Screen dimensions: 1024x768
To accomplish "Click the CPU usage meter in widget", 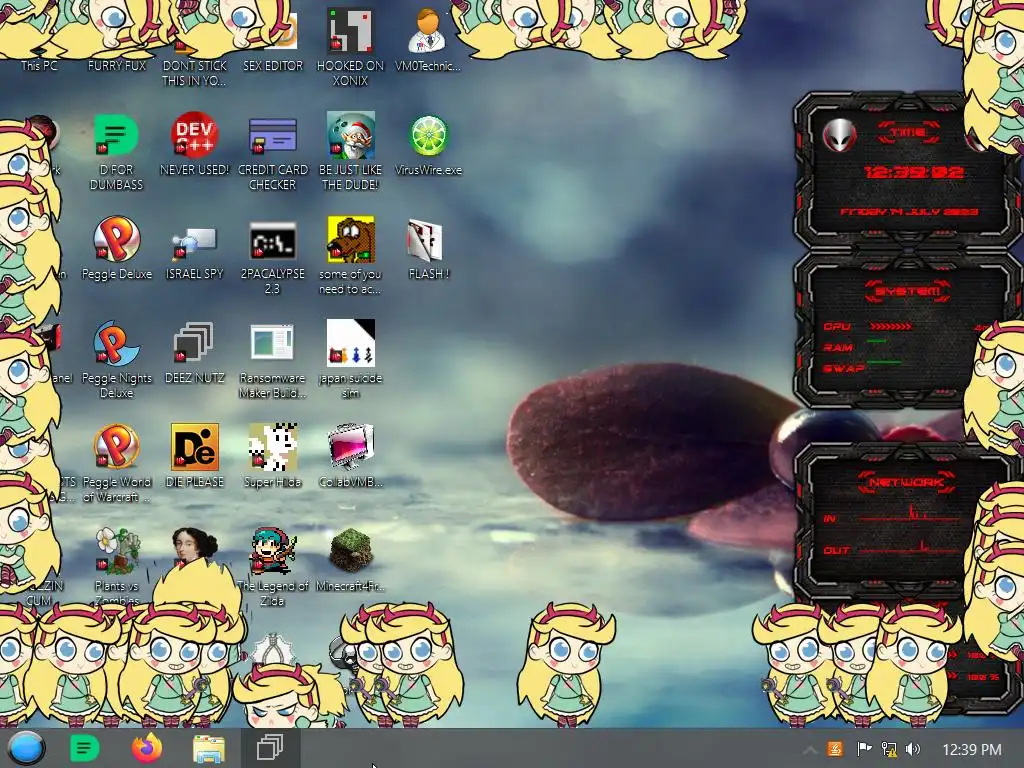I will click(x=891, y=326).
